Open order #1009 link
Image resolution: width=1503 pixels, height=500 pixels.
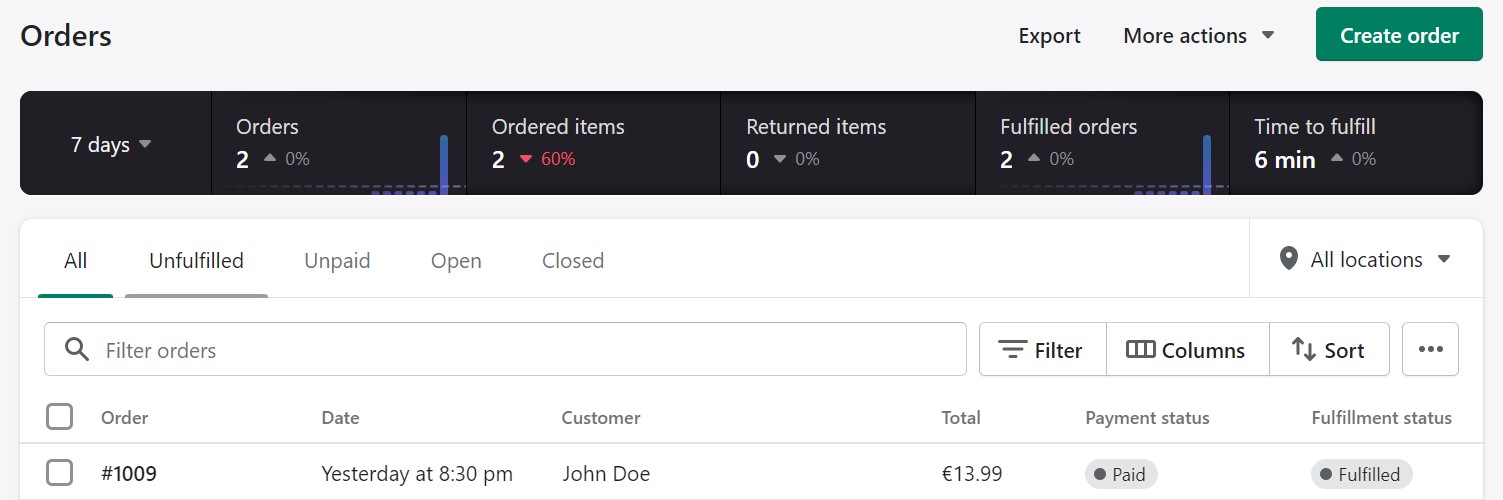(x=129, y=474)
